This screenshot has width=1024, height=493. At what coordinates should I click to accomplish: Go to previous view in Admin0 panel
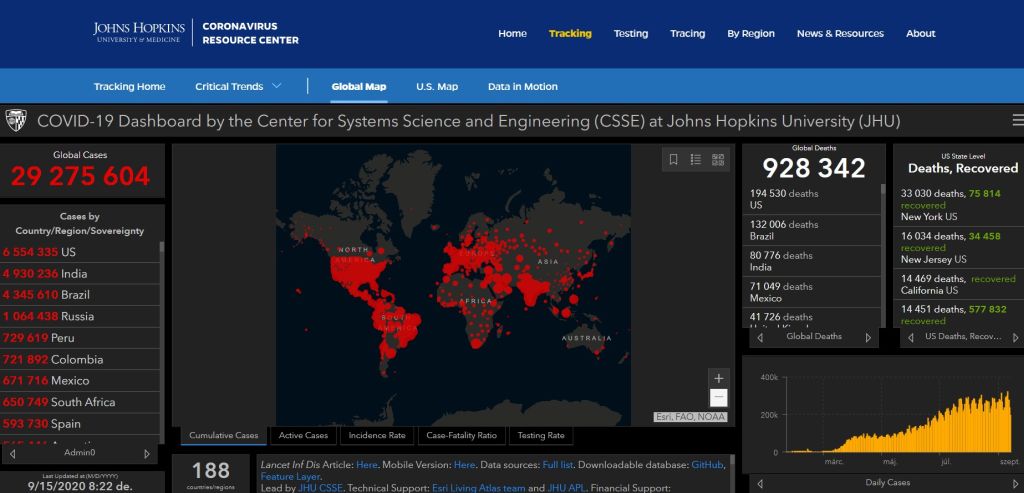click(12, 453)
